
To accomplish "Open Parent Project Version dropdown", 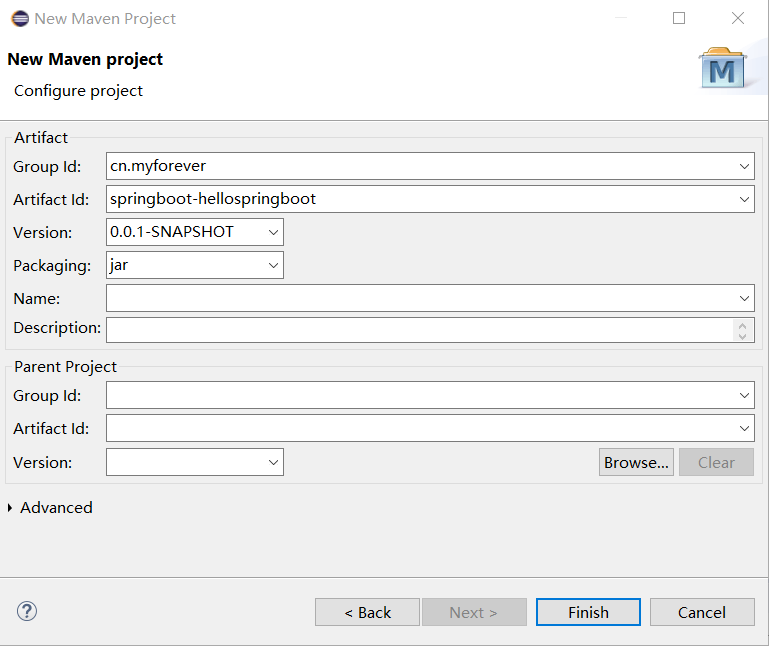I will pos(273,462).
